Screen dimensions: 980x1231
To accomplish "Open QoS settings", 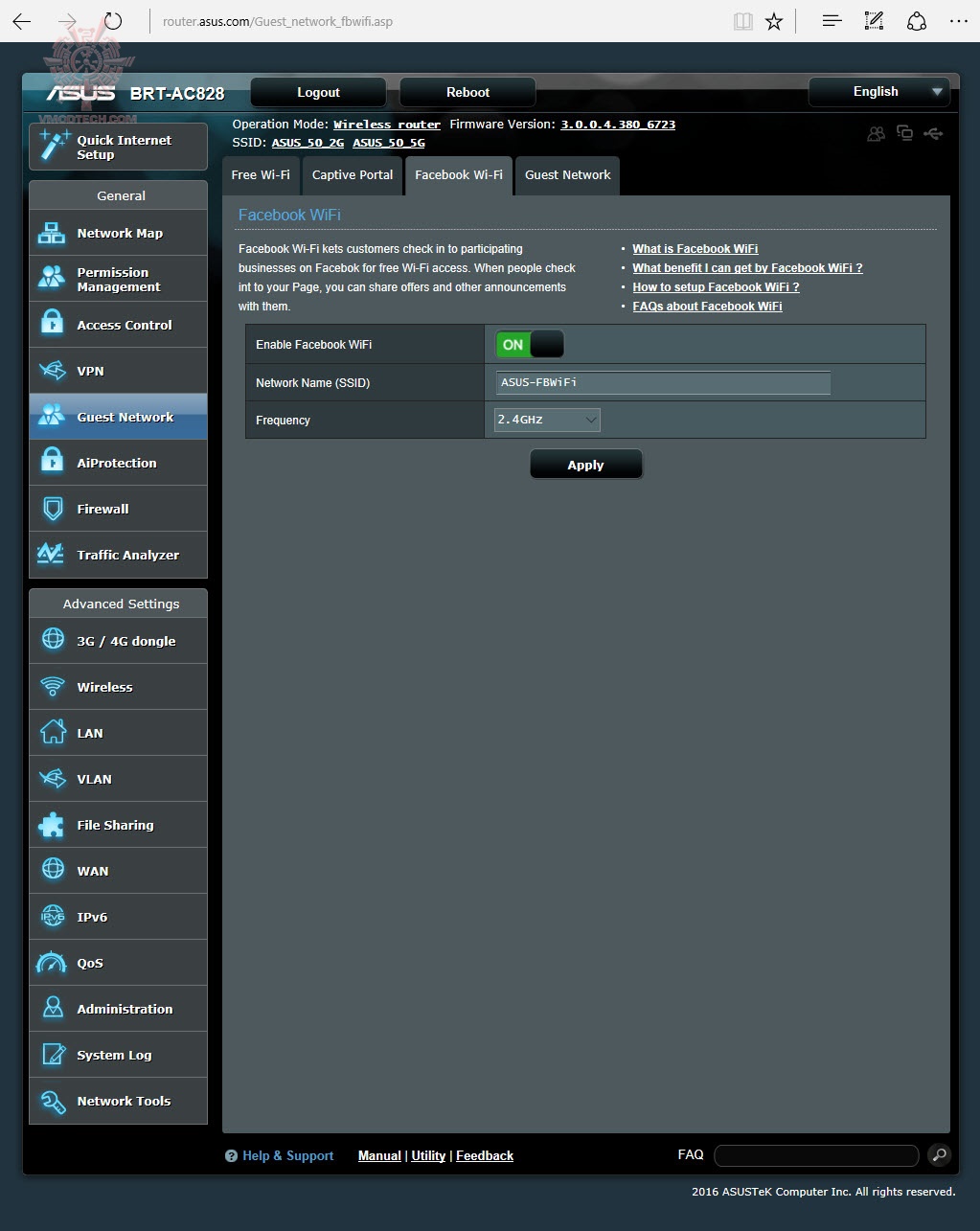I will click(x=118, y=963).
